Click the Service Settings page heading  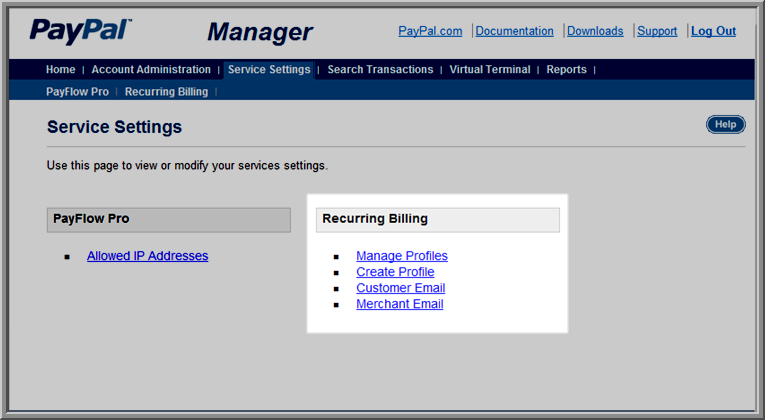(x=114, y=127)
